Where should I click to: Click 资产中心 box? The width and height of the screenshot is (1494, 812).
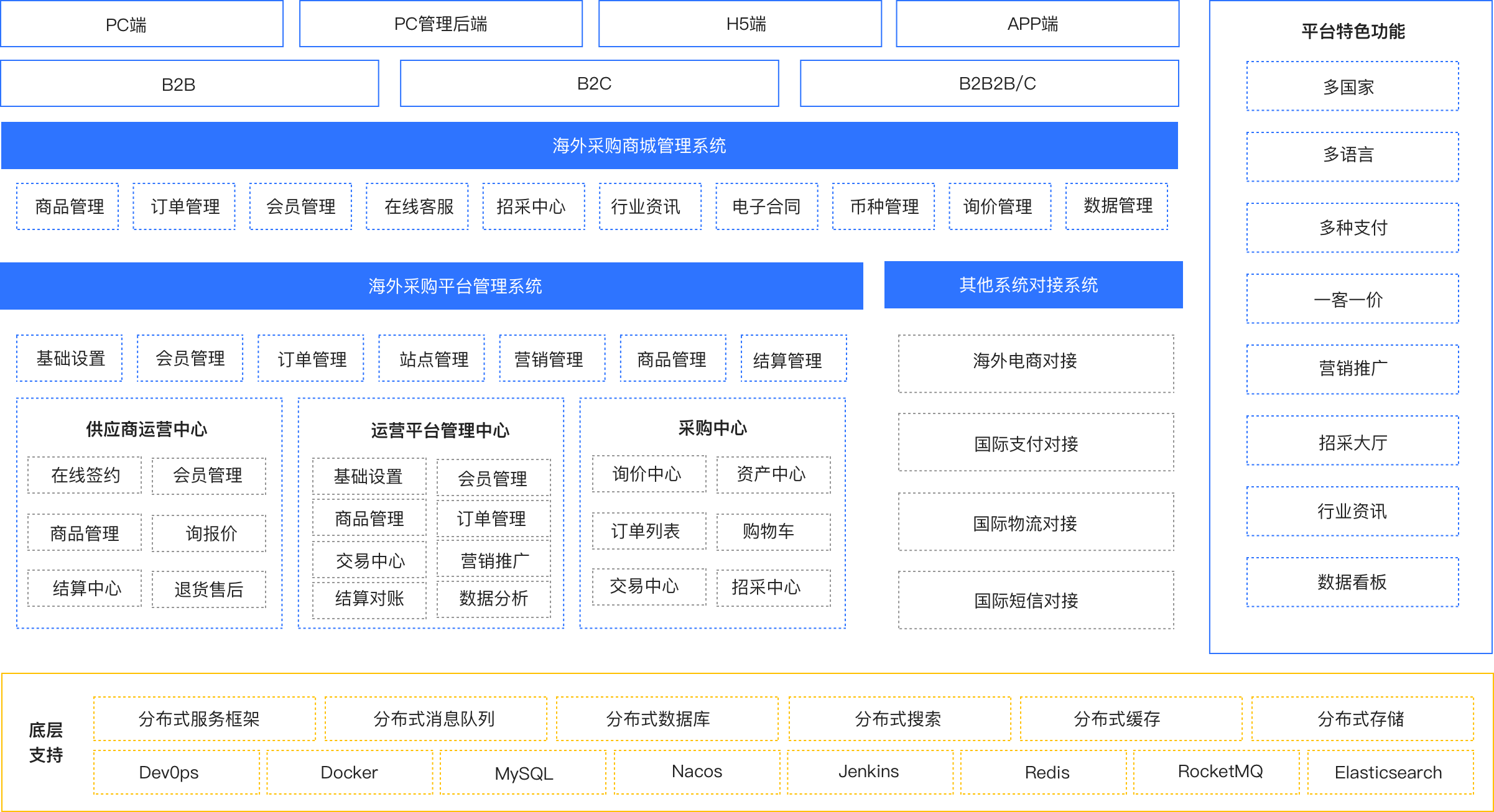coord(773,474)
